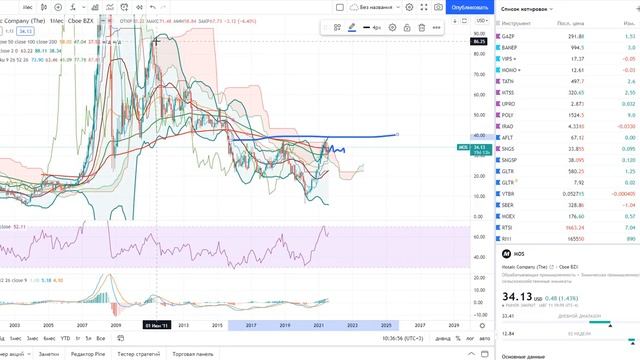Open the watchlist title dropdown
The height and width of the screenshot is (360, 640).
point(527,9)
